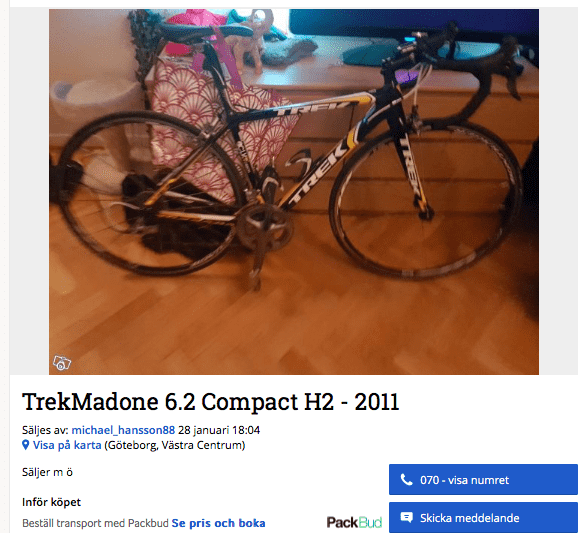The image size is (584, 533).
Task: Click the map pin location icon
Action: [26, 445]
